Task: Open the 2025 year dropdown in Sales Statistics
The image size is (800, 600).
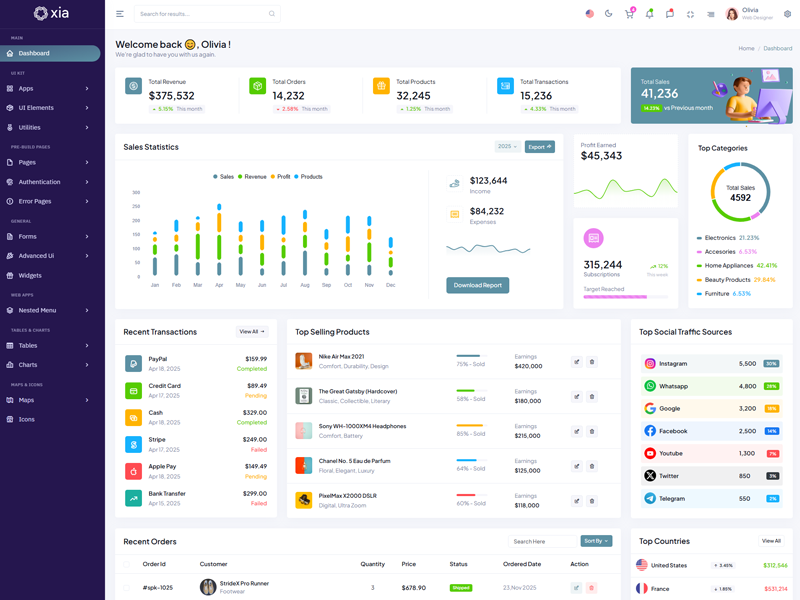Action: (x=507, y=147)
